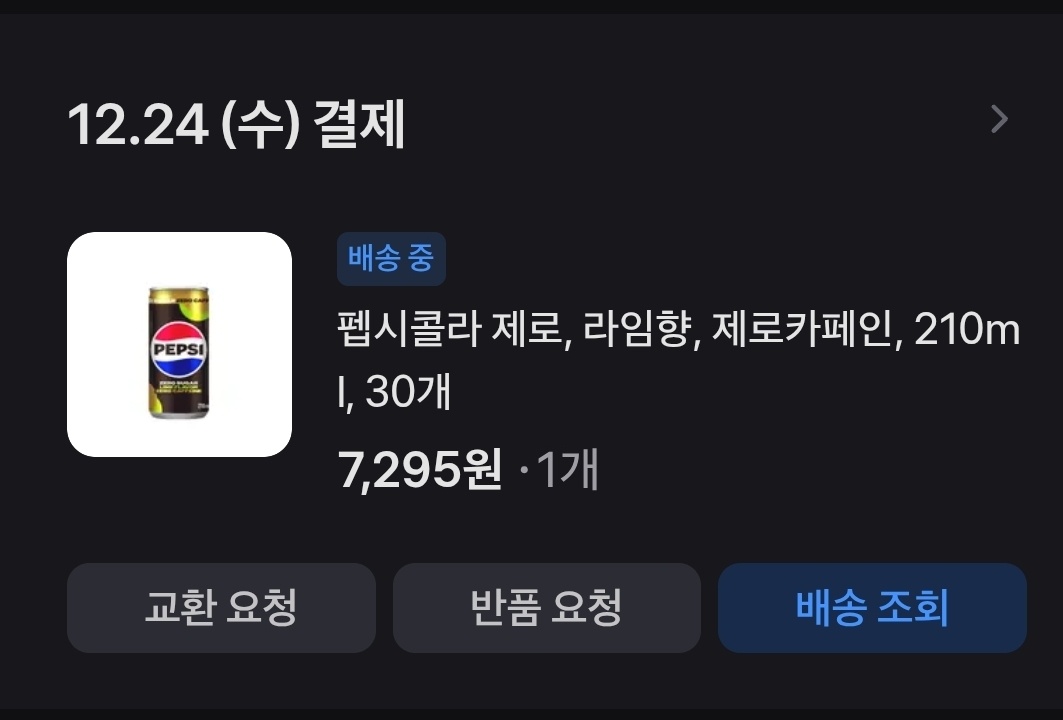This screenshot has width=1063, height=720.
Task: Request a return with 반품 요청
Action: coord(546,607)
